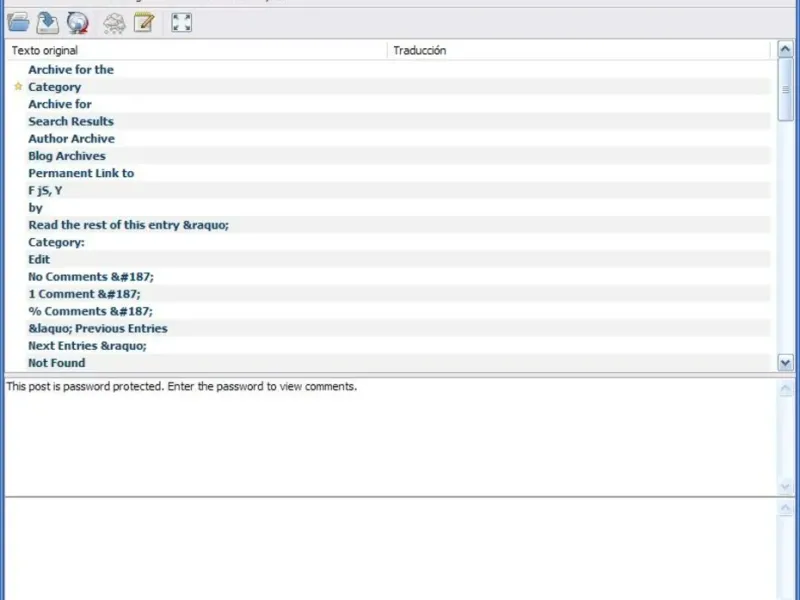Viewport: 800px width, 600px height.
Task: Click inside the source text pane with the password message
Action: pos(391,437)
